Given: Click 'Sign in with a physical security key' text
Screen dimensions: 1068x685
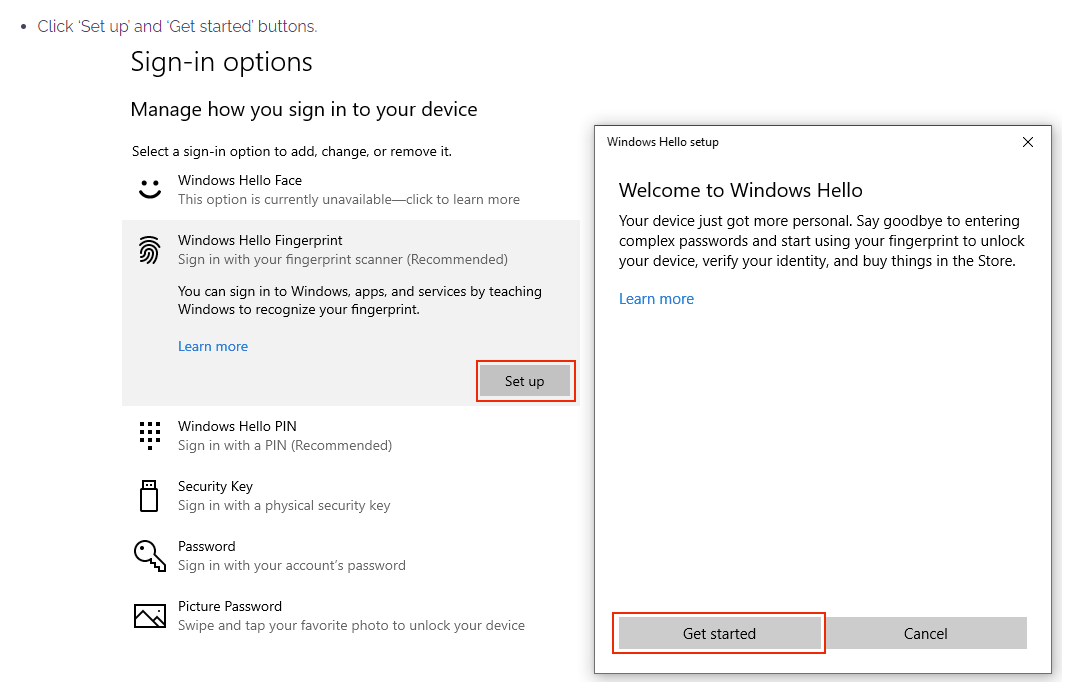Looking at the screenshot, I should coord(284,505).
